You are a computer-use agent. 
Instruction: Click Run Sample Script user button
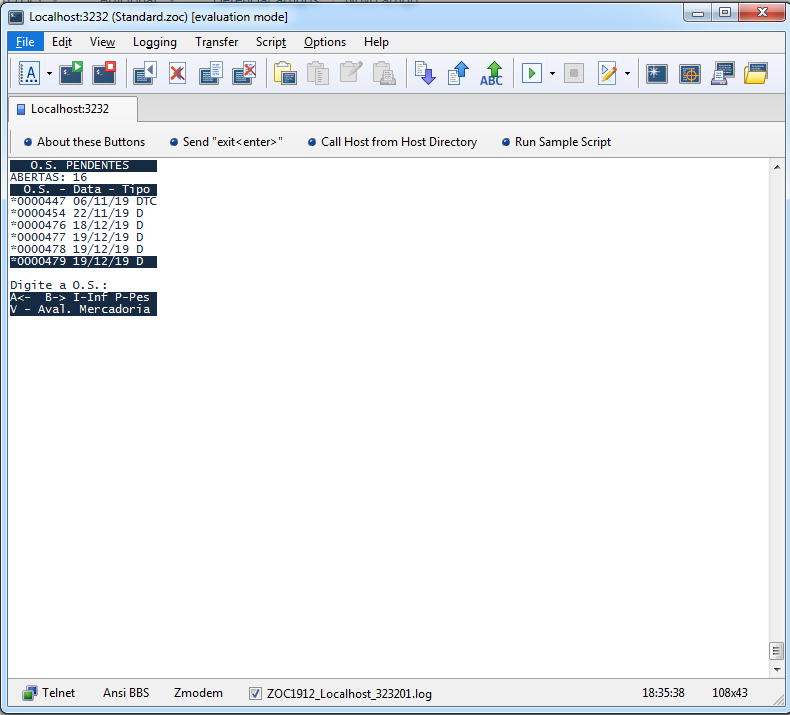556,142
